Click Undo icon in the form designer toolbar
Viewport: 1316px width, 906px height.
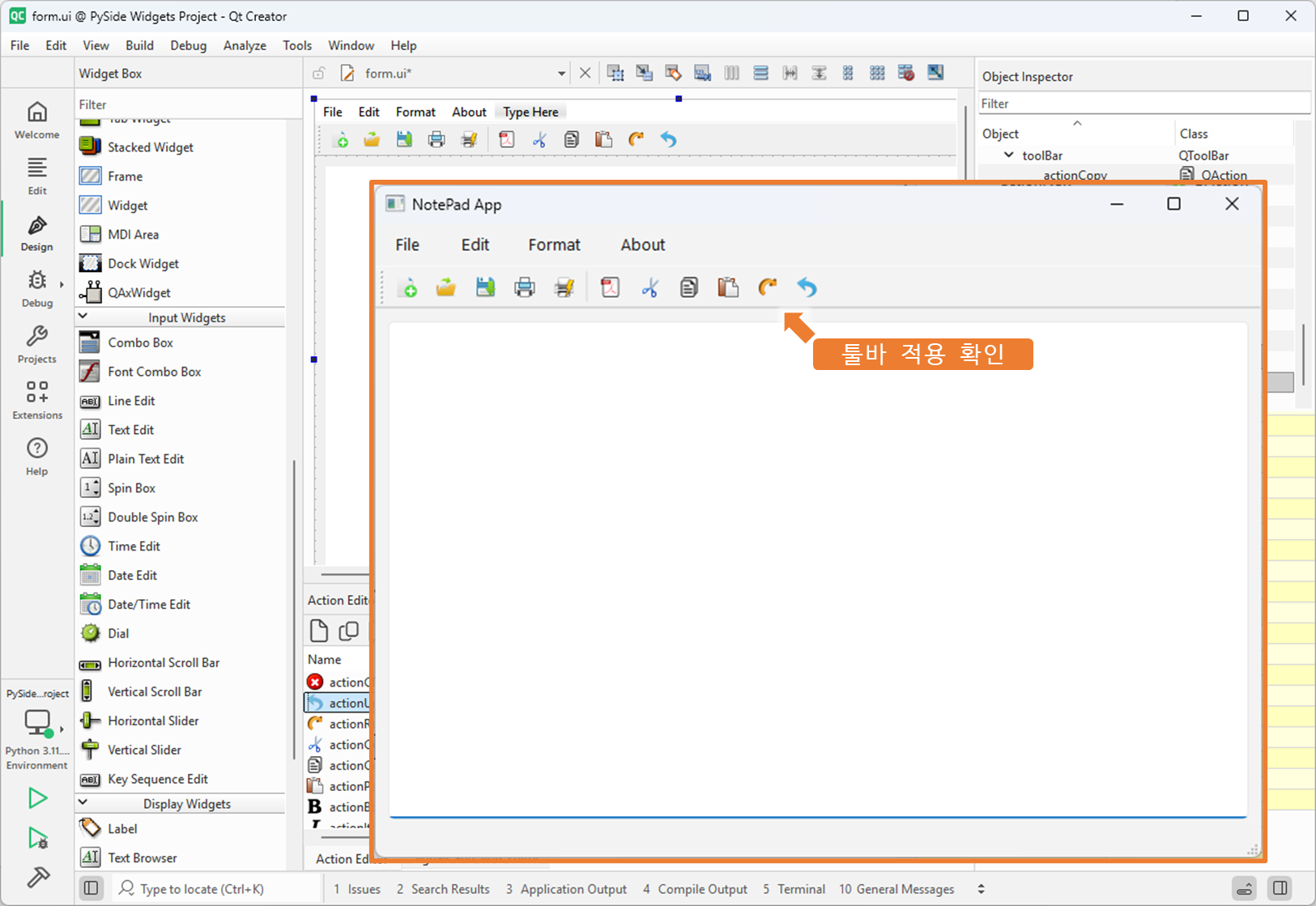(668, 139)
